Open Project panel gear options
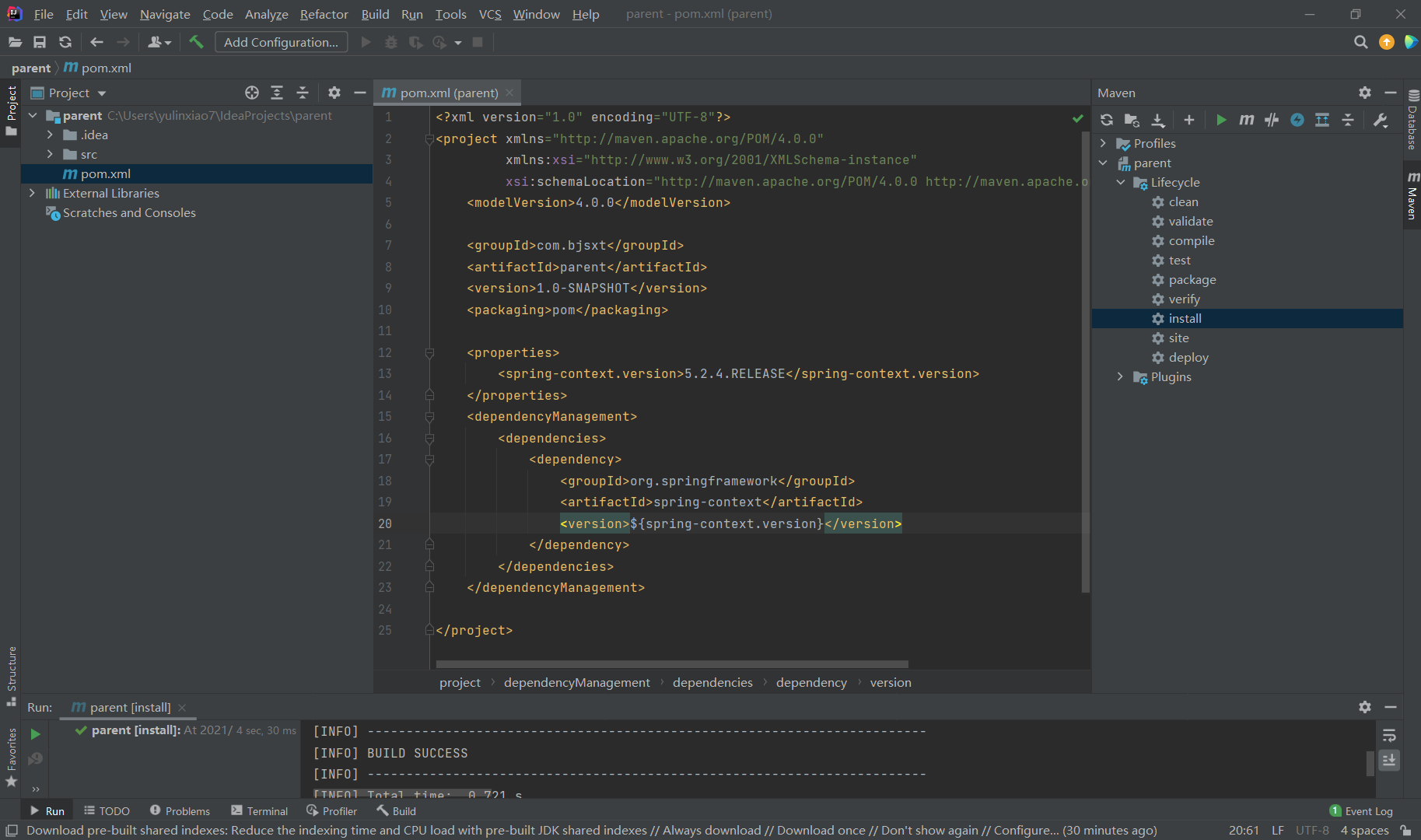The image size is (1421, 840). tap(334, 93)
